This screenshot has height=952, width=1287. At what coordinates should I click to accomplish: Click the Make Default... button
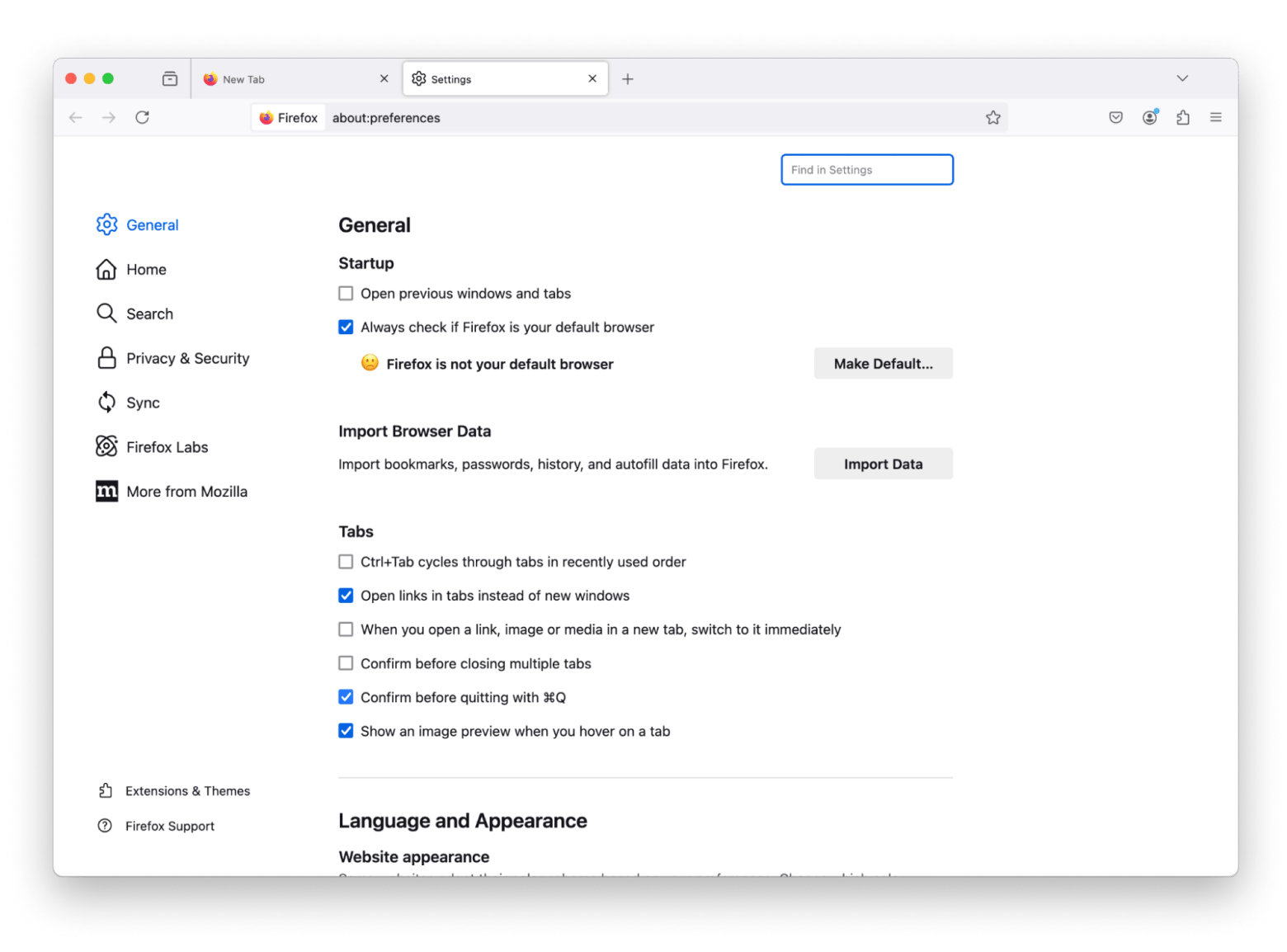coord(883,364)
